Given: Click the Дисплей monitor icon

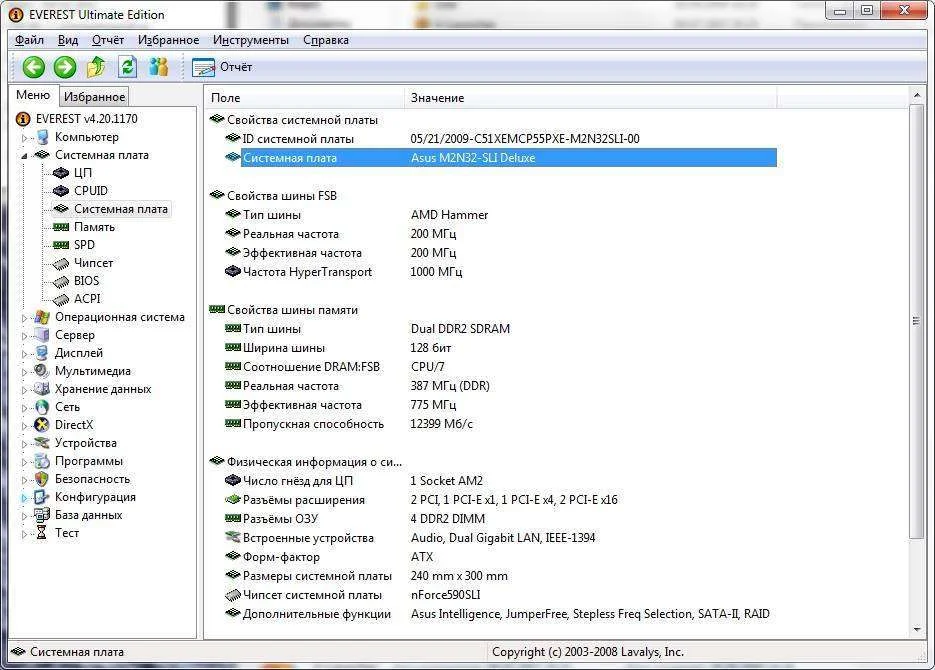Looking at the screenshot, I should [x=42, y=353].
